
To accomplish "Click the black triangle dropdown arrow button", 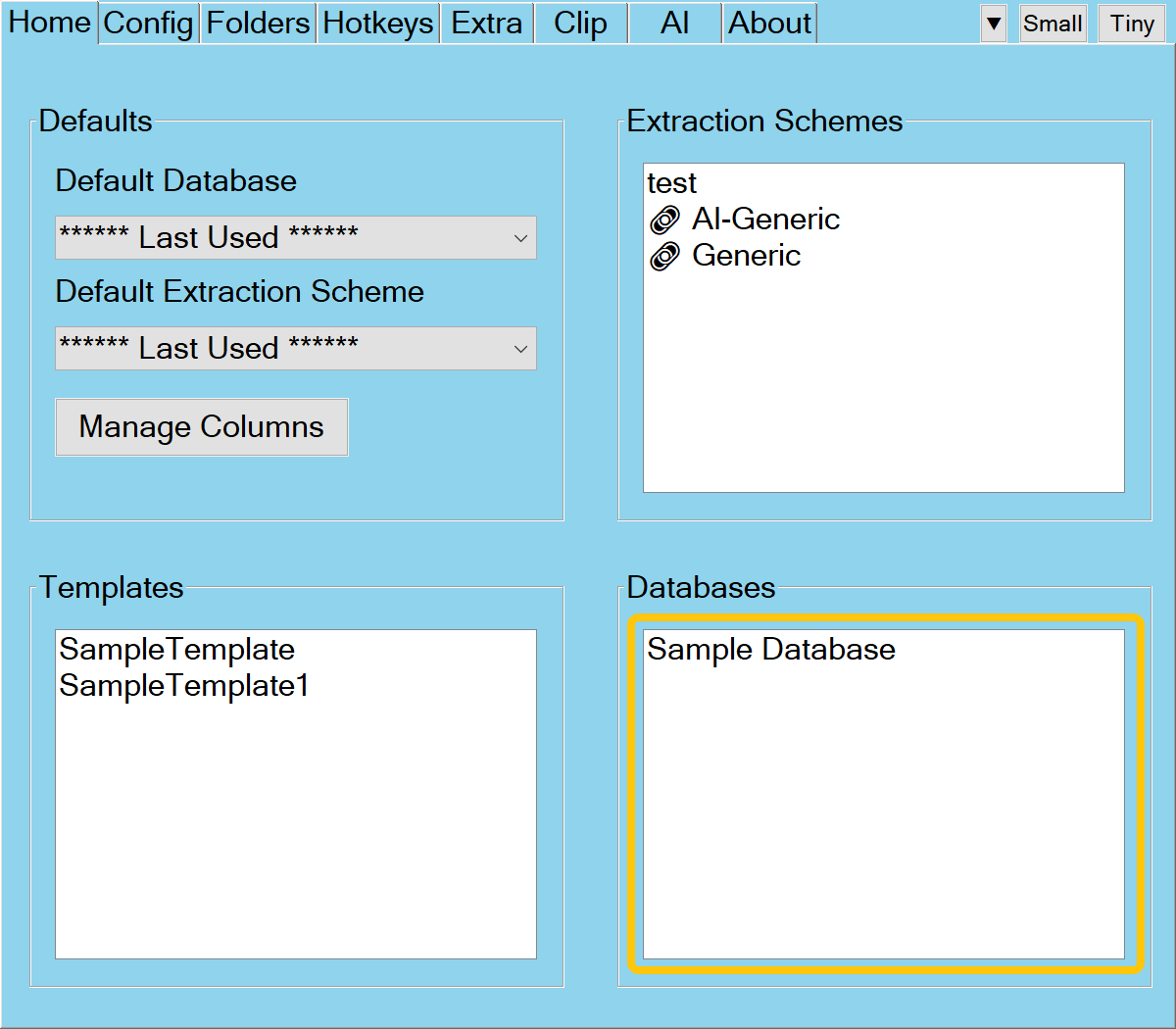I will (993, 24).
